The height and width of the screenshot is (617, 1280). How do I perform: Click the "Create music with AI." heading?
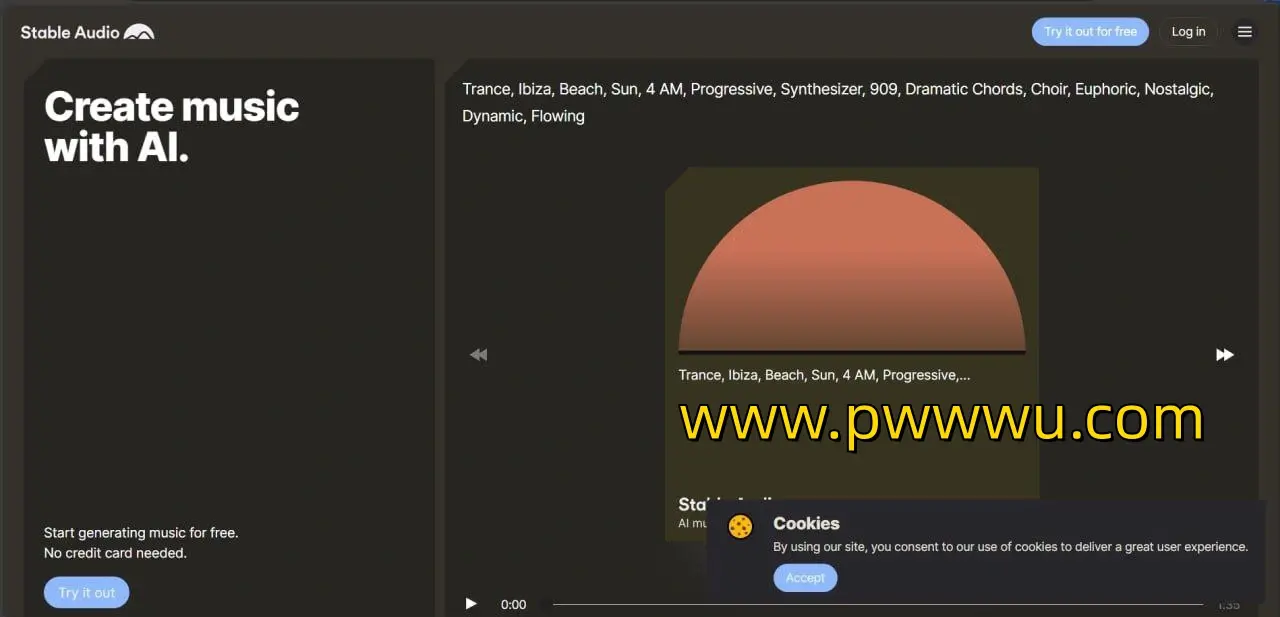(x=171, y=127)
